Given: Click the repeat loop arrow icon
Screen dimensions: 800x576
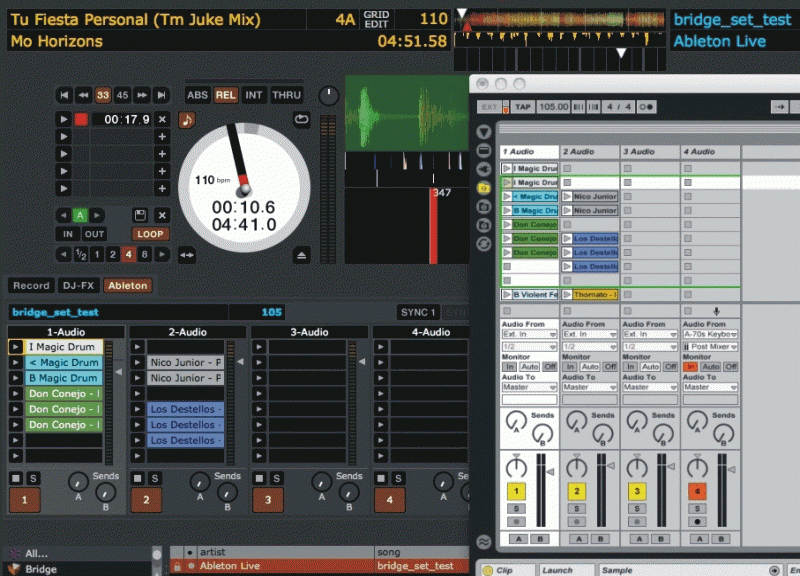Looking at the screenshot, I should 302,119.
